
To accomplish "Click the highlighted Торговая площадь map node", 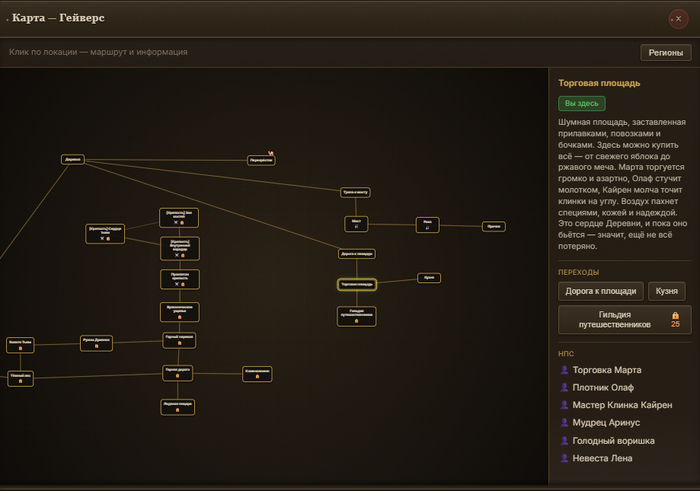I will [x=357, y=284].
